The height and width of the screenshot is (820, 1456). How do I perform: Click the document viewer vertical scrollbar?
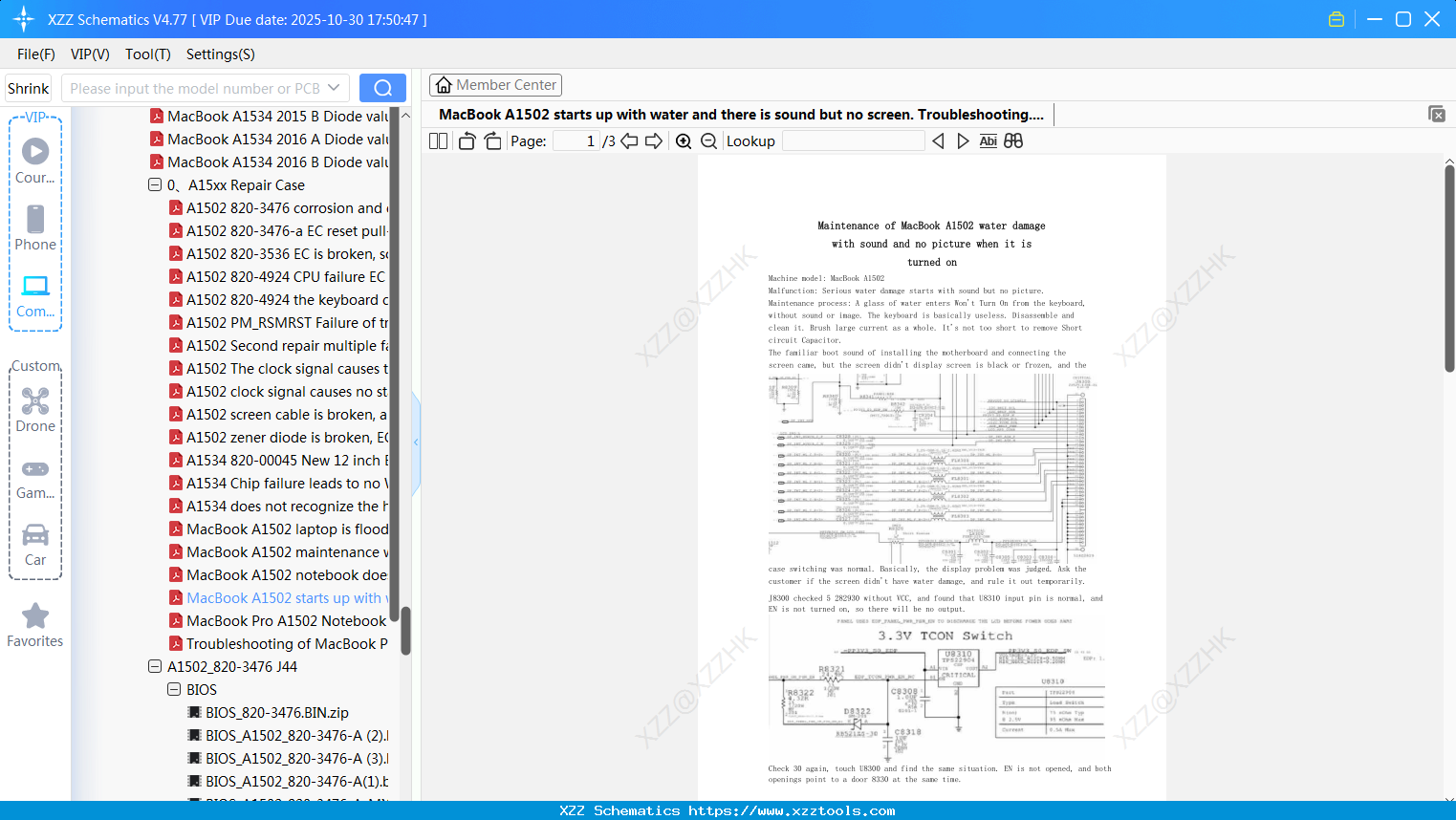[x=1449, y=268]
